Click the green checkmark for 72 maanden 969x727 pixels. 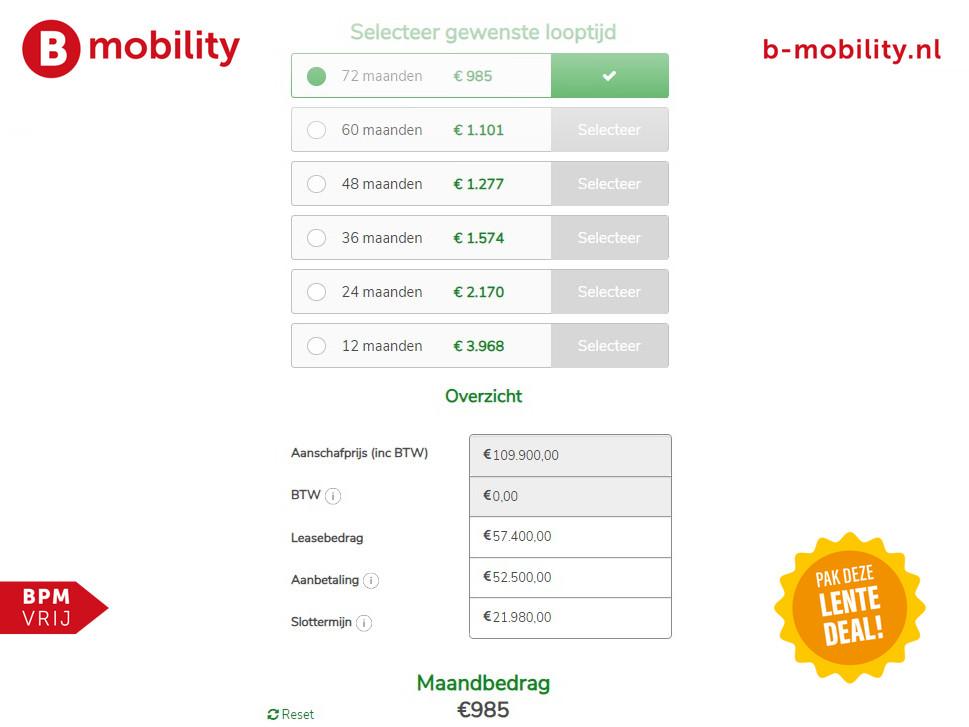pos(609,75)
